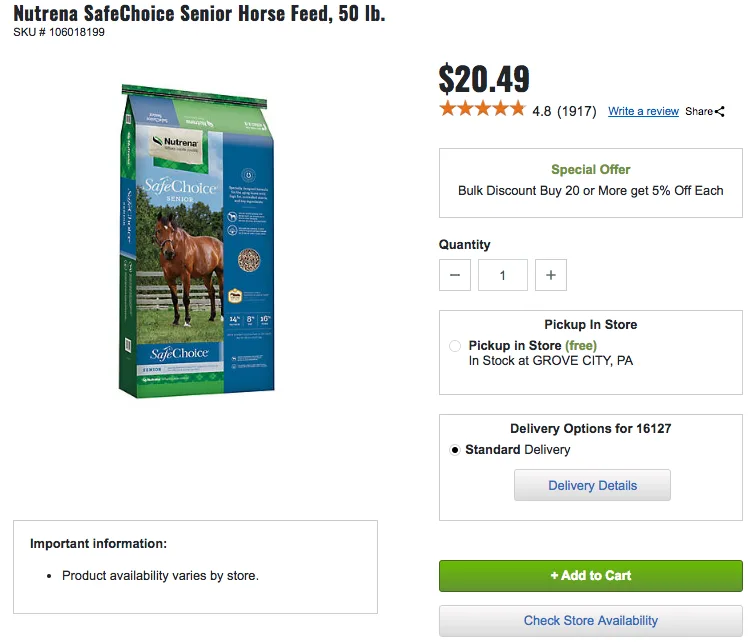
Task: Click the Special Offer bulk discount box
Action: 590,181
